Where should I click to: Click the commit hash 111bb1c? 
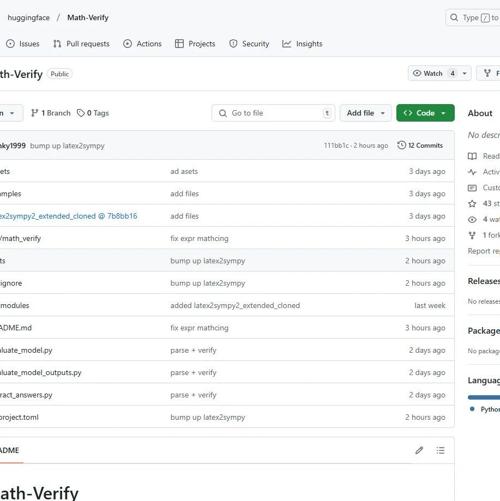[x=336, y=146]
